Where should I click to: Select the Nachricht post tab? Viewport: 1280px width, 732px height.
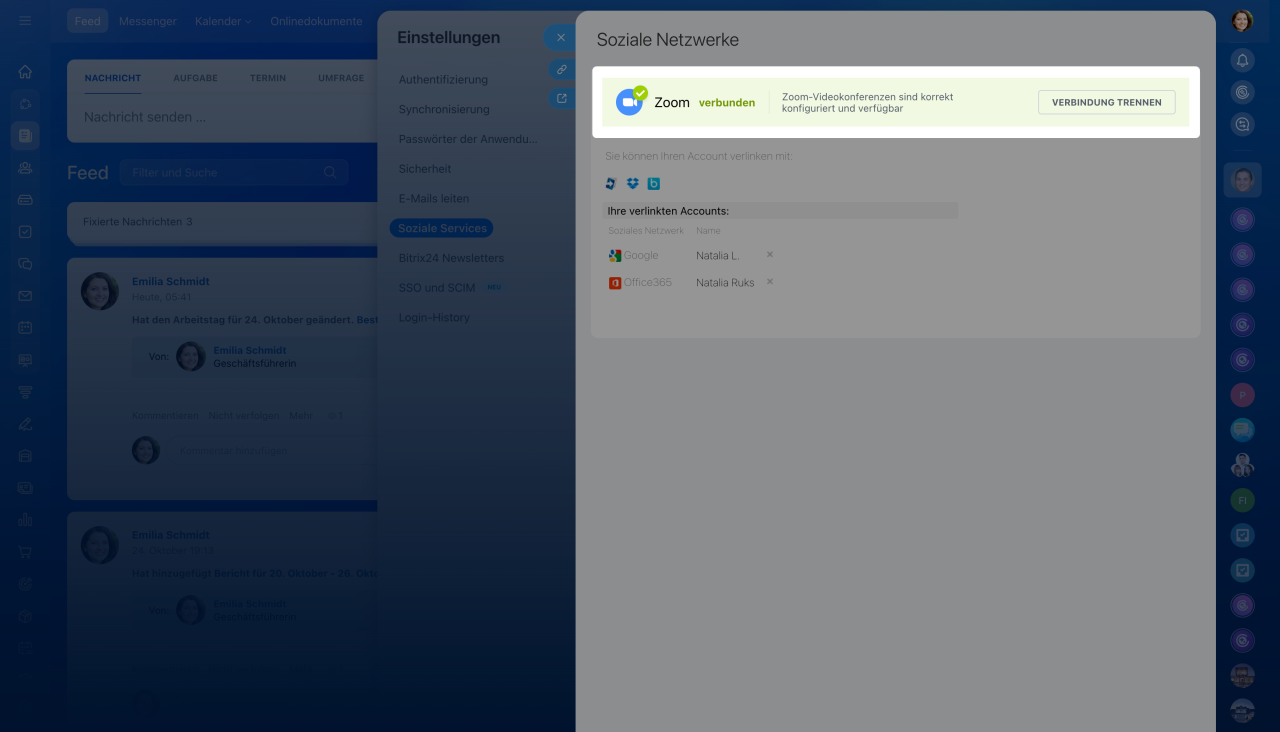pos(113,78)
